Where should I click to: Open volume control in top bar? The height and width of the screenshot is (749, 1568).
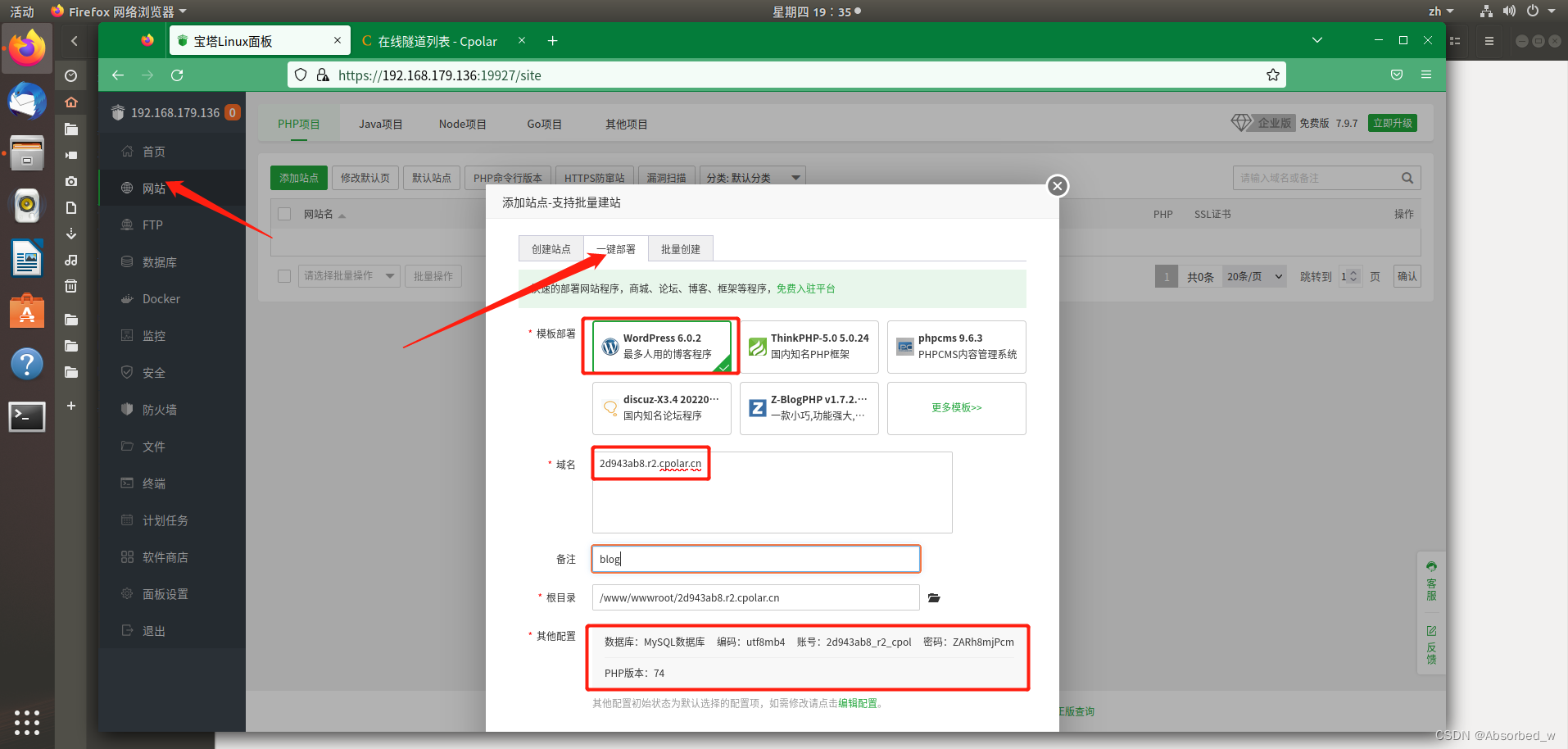[x=1509, y=11]
